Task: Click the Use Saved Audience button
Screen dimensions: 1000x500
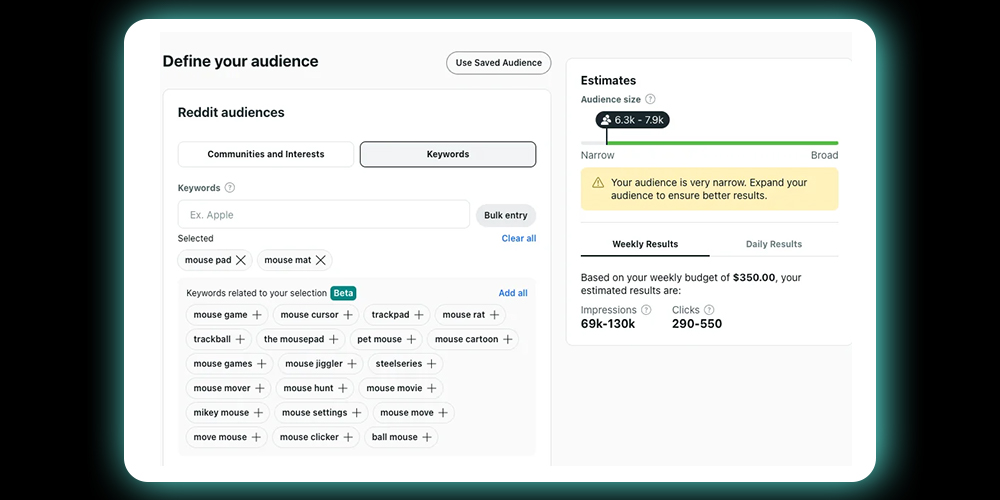Action: click(x=498, y=63)
